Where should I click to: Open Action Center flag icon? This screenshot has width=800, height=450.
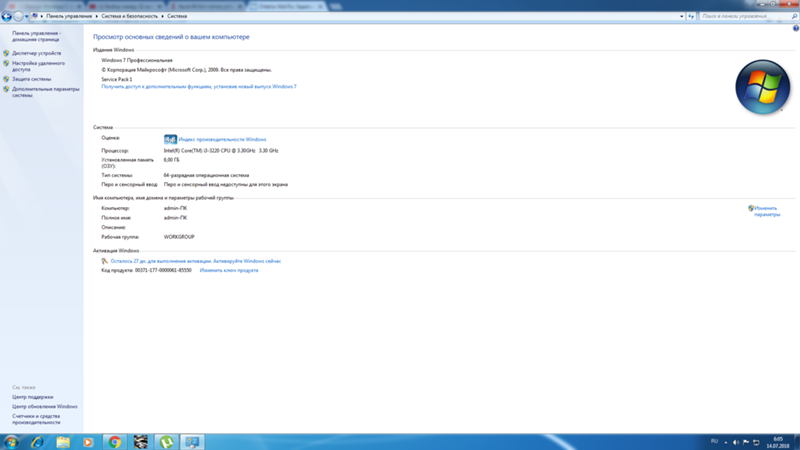[x=746, y=442]
